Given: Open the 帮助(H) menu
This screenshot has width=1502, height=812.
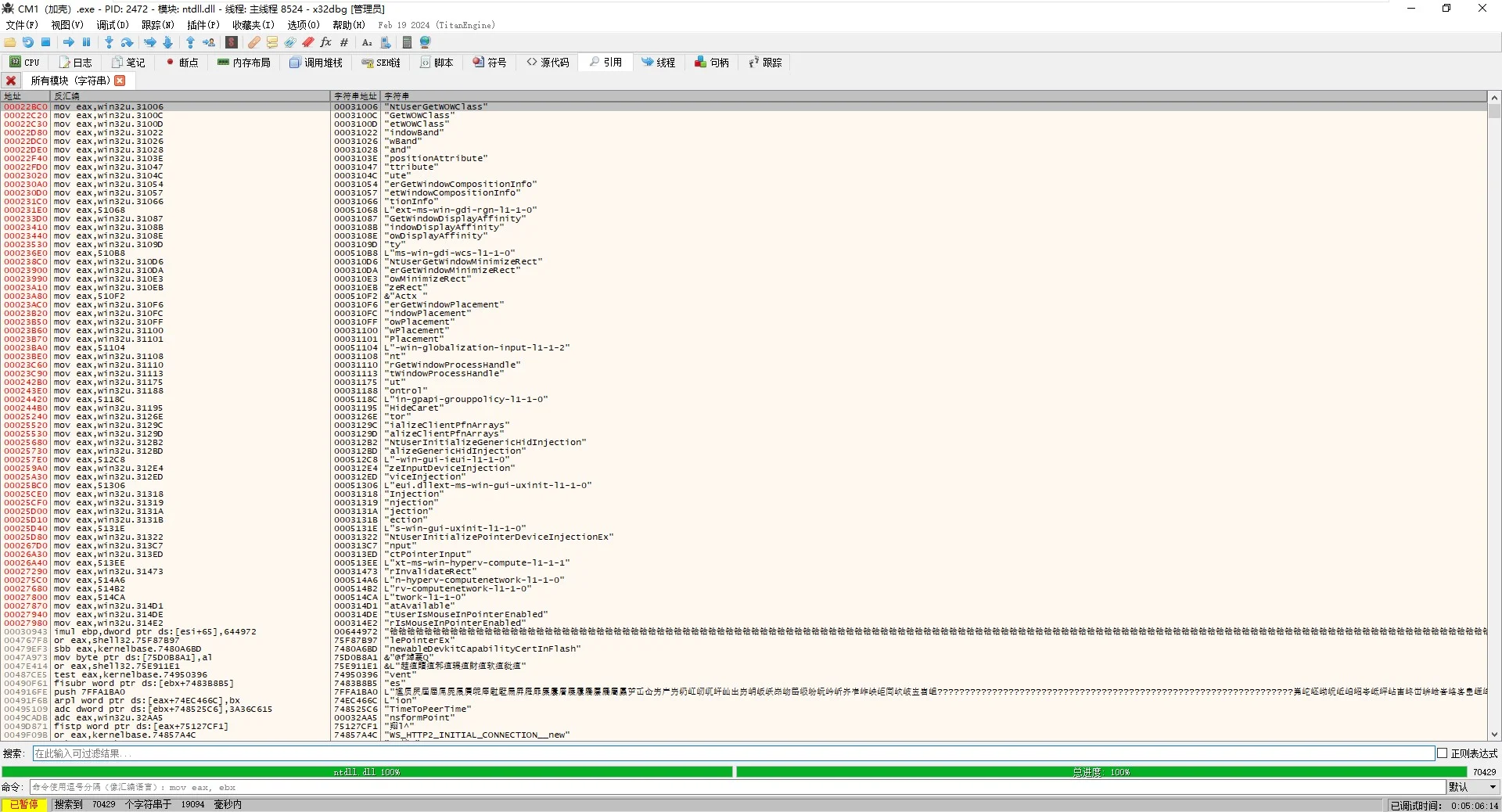Looking at the screenshot, I should [349, 25].
